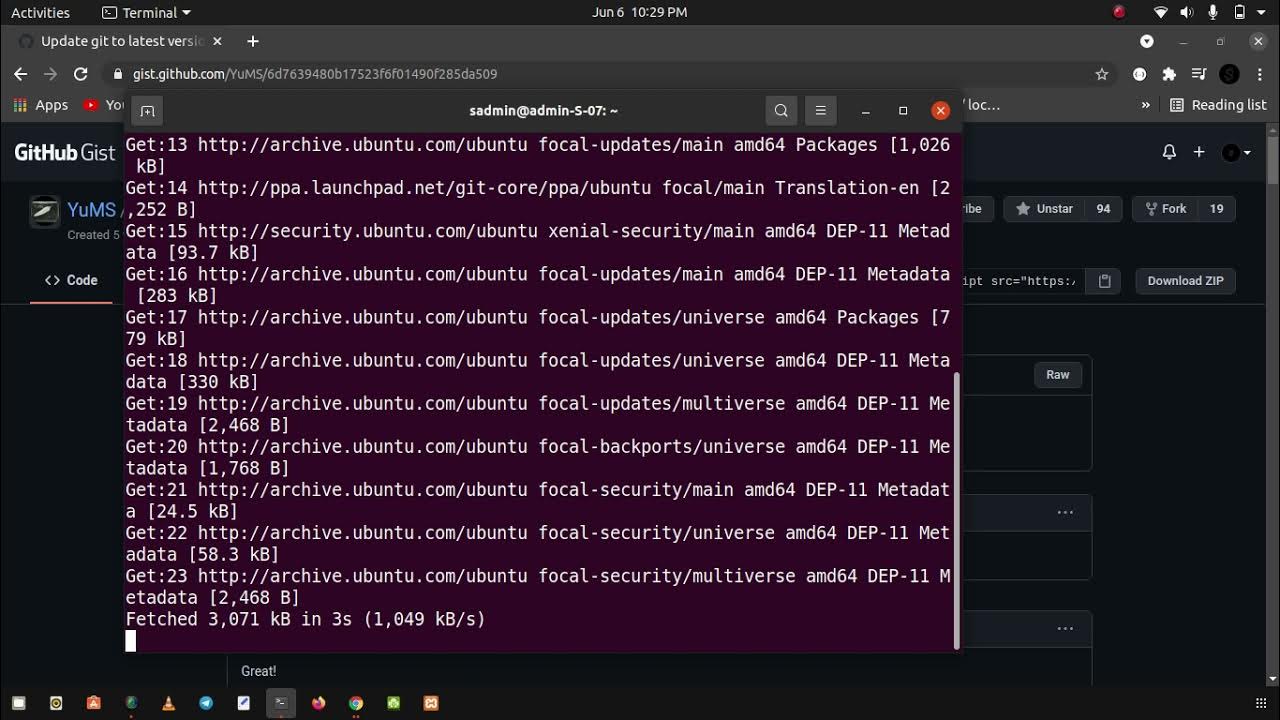Screen dimensions: 1280x720
Task: Download ZIP of the gist
Action: (x=1185, y=281)
